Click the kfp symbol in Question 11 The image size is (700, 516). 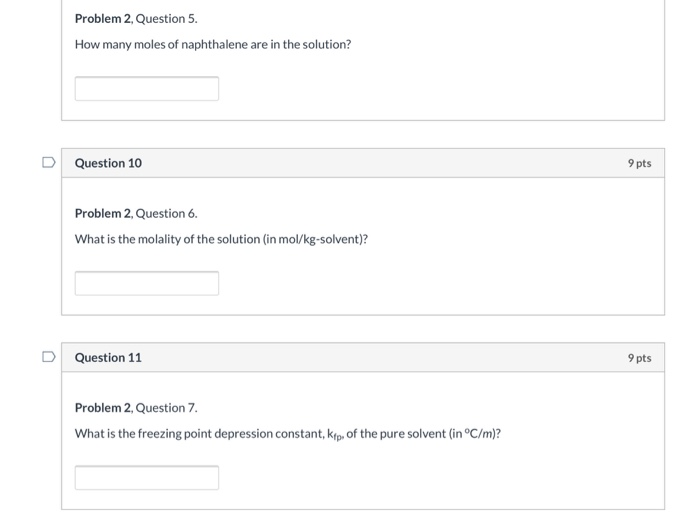click(x=335, y=435)
